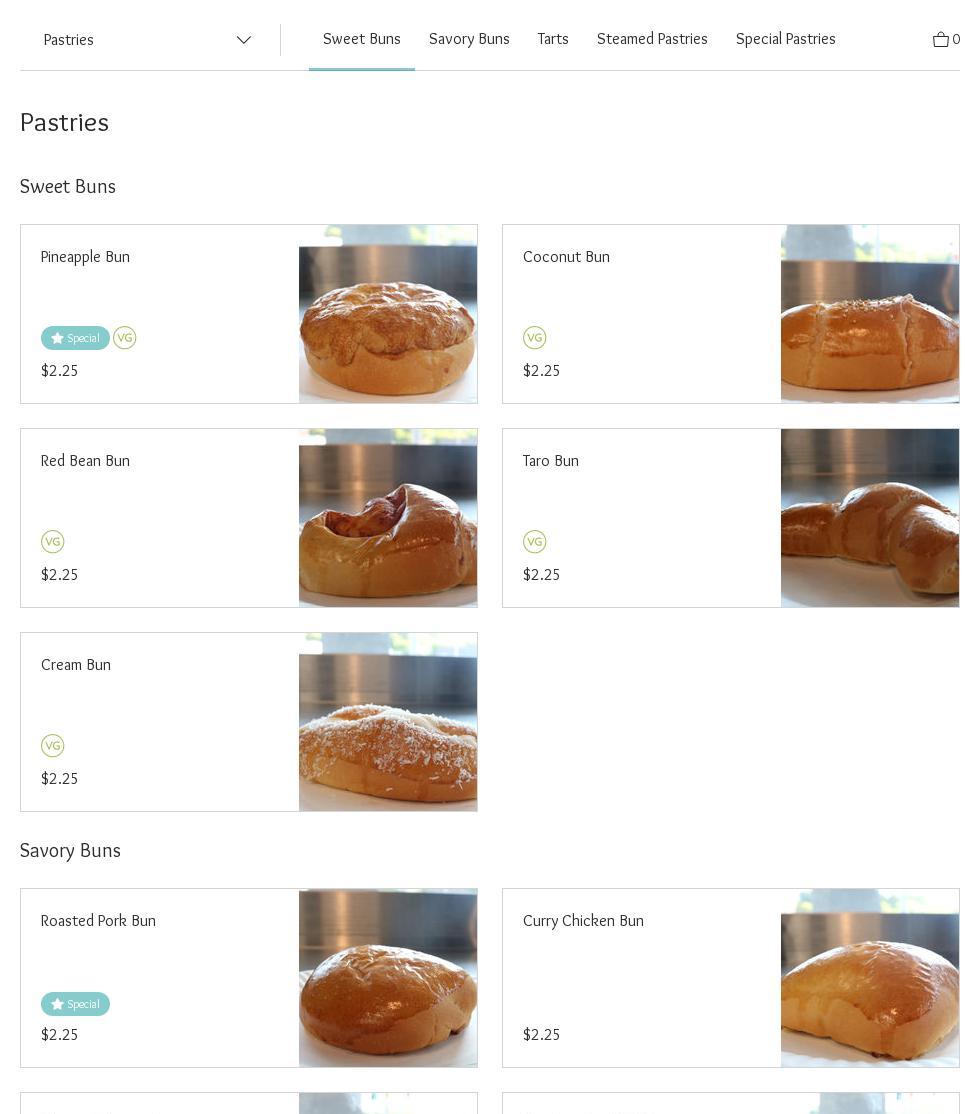Switch to the Savory Buns tab
965x1114 pixels.
[469, 39]
